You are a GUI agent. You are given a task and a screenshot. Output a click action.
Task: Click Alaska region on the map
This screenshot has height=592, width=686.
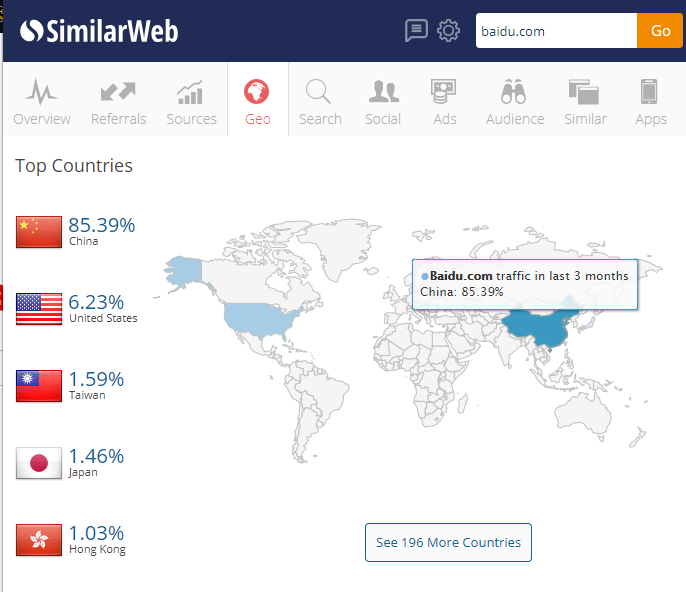tap(185, 270)
